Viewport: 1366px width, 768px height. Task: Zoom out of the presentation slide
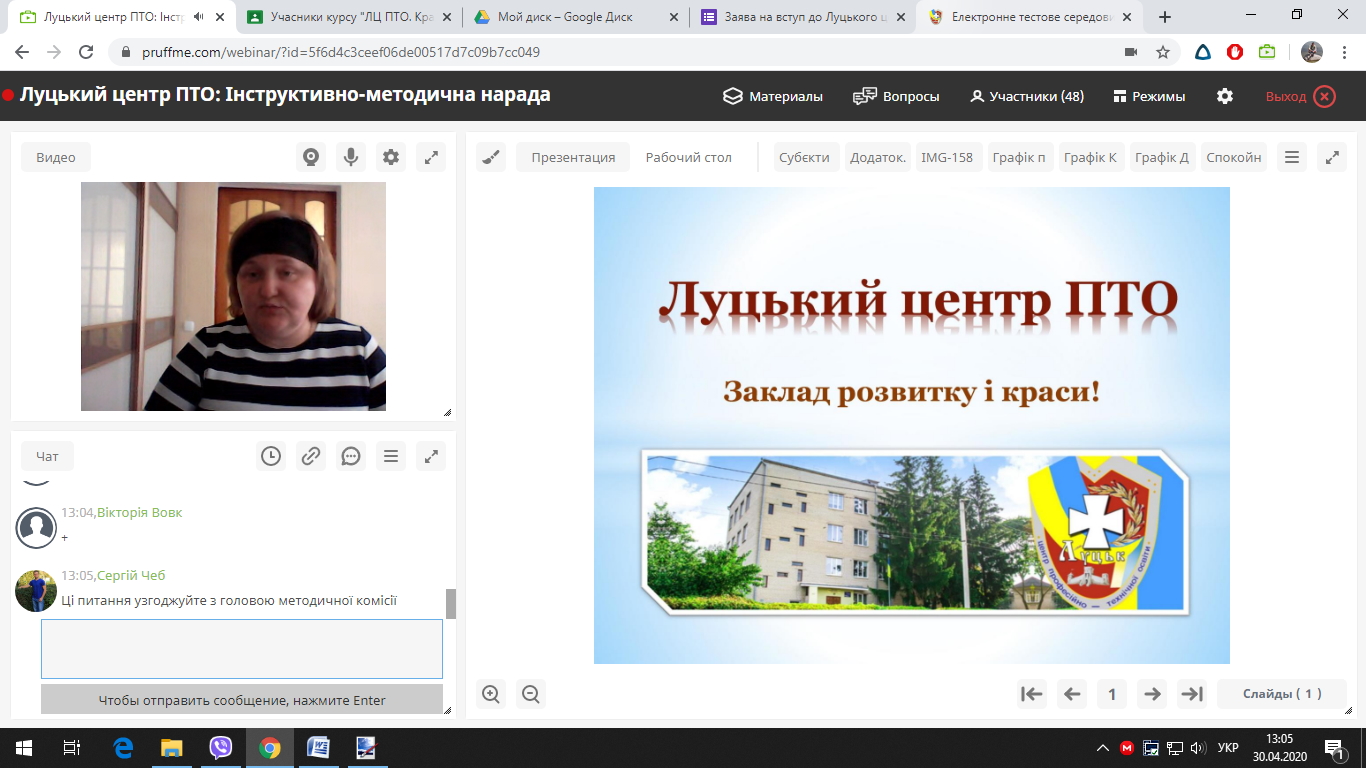531,694
